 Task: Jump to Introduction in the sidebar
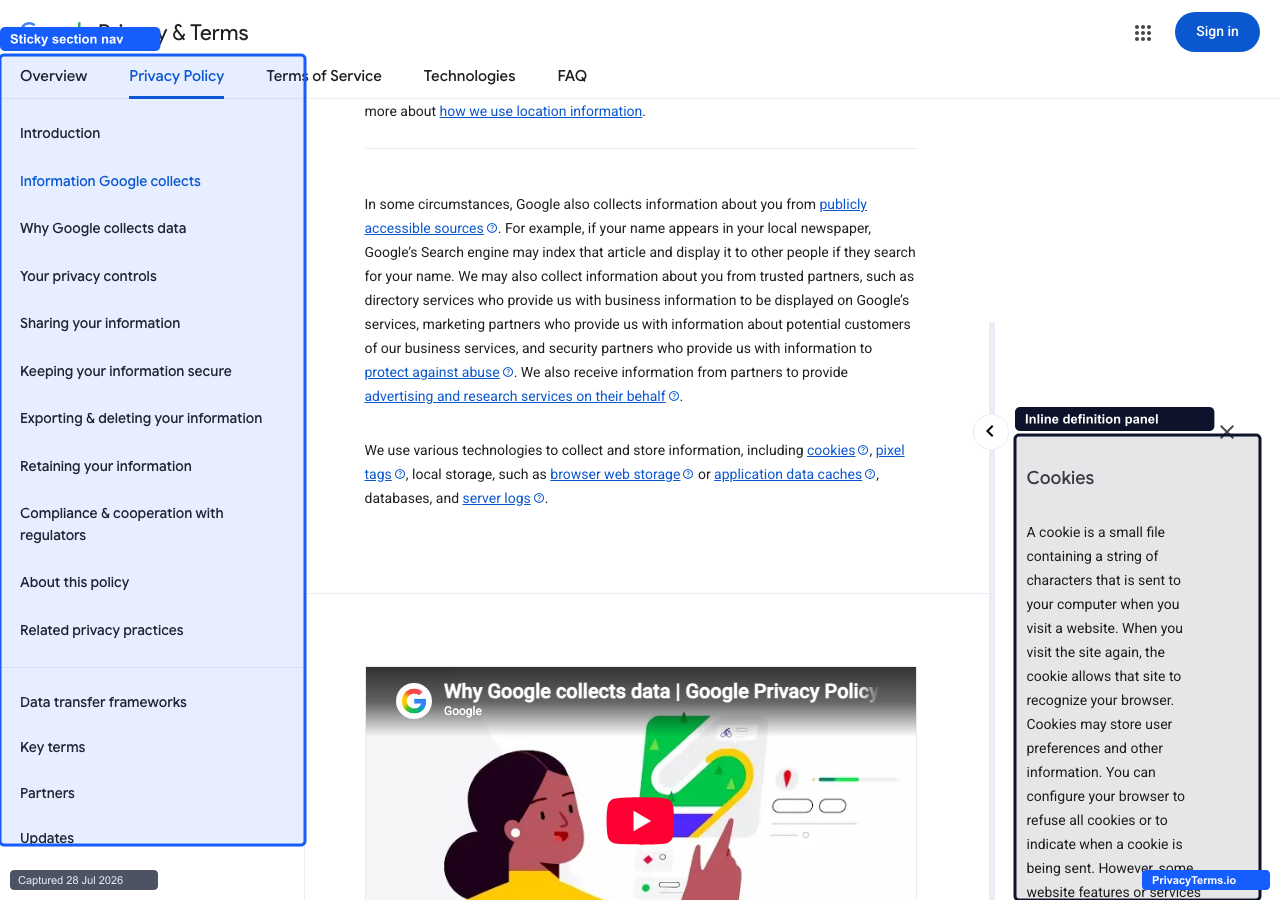[x=60, y=133]
